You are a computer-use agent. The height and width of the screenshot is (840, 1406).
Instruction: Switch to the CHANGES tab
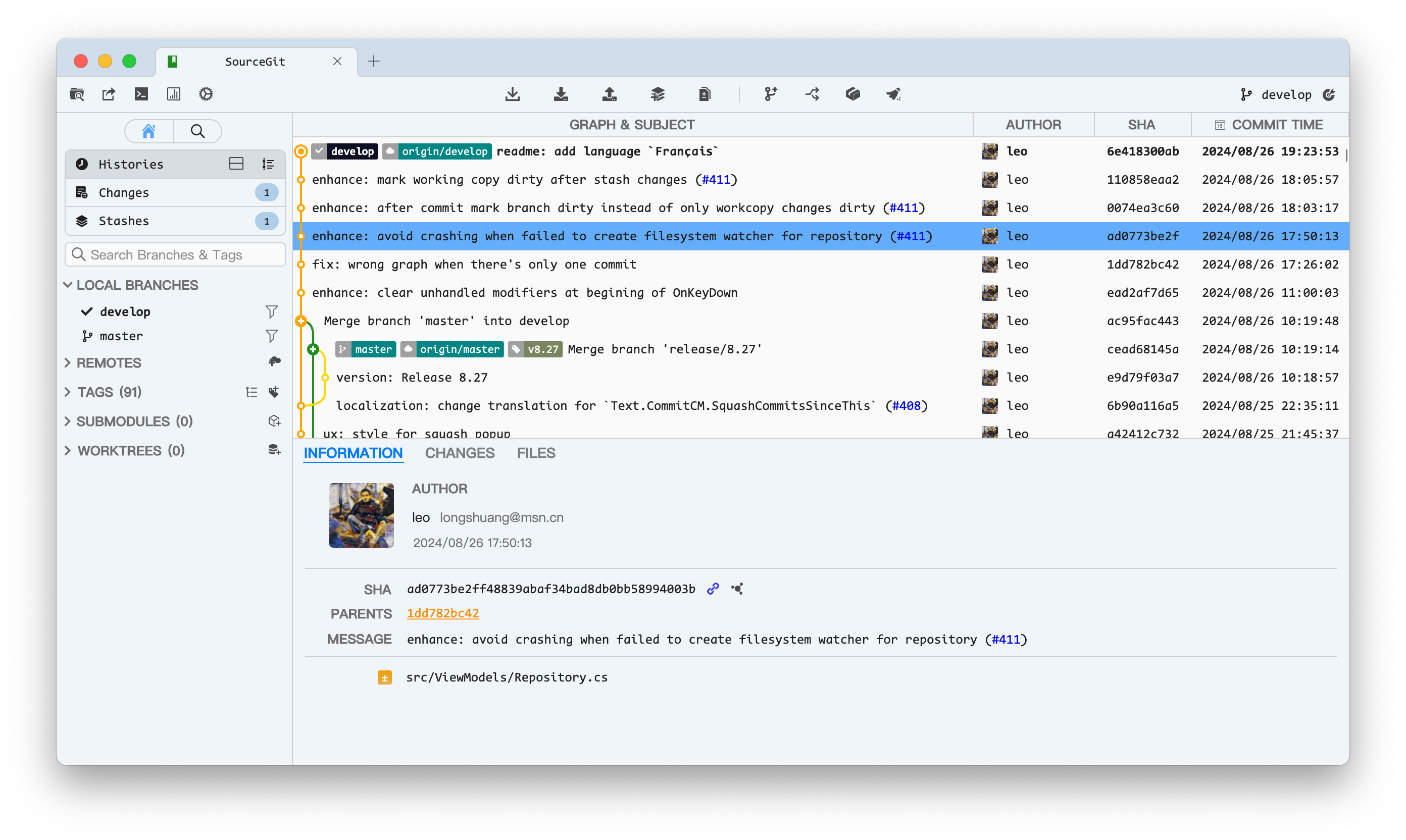coord(459,453)
